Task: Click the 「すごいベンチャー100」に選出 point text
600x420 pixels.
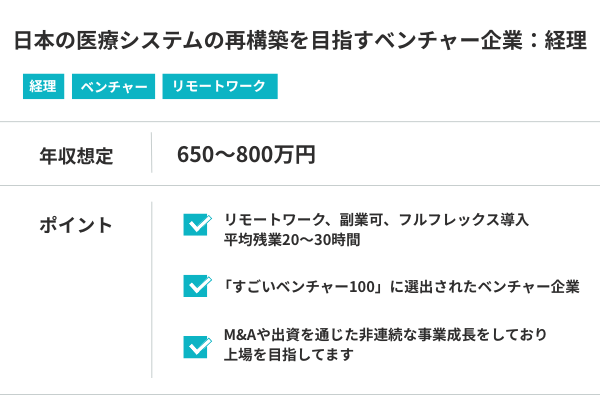Action: point(402,286)
